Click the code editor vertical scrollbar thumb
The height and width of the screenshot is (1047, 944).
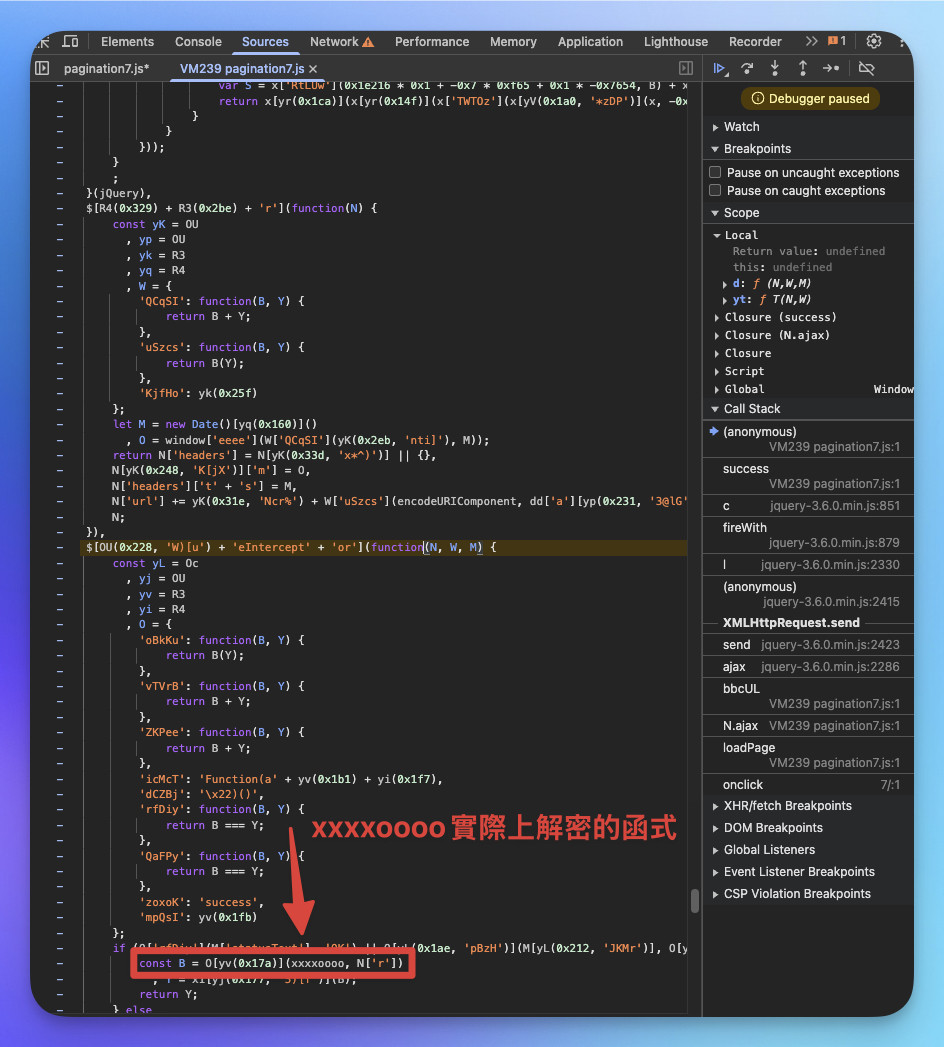pos(694,901)
